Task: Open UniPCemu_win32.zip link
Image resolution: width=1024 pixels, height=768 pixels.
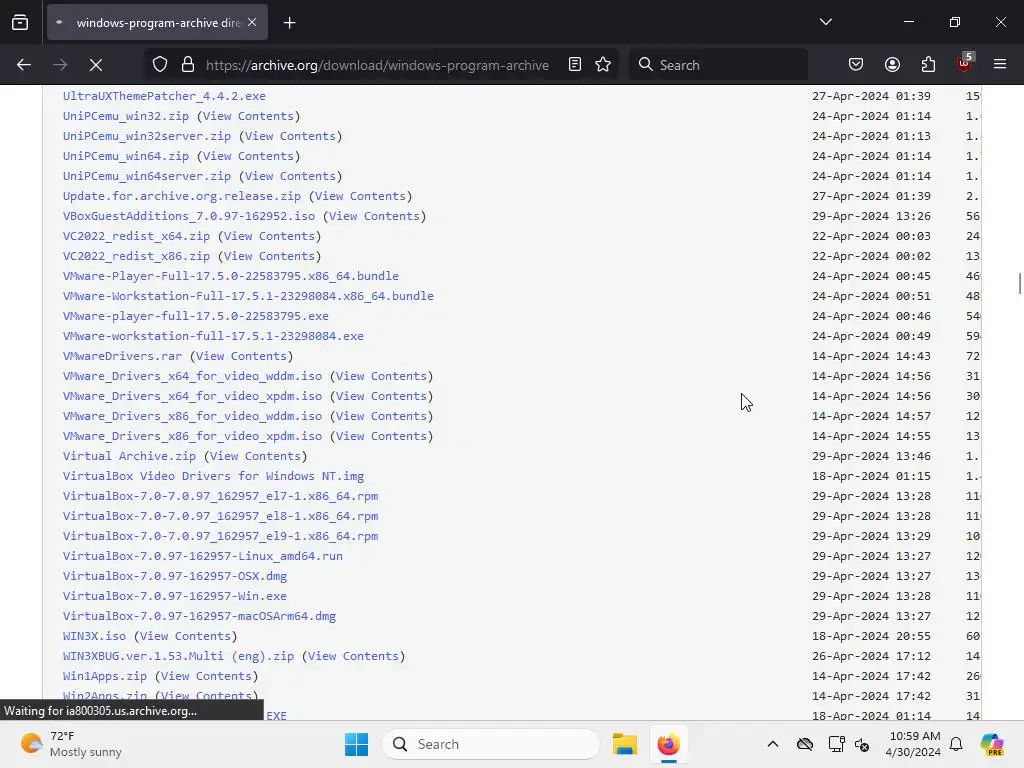Action: point(125,116)
